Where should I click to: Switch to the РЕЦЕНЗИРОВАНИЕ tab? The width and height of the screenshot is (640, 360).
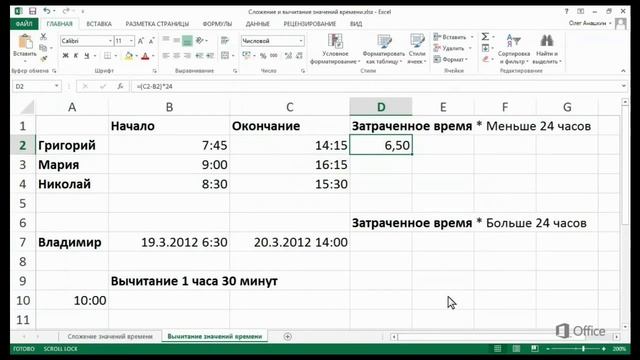pyautogui.click(x=310, y=24)
